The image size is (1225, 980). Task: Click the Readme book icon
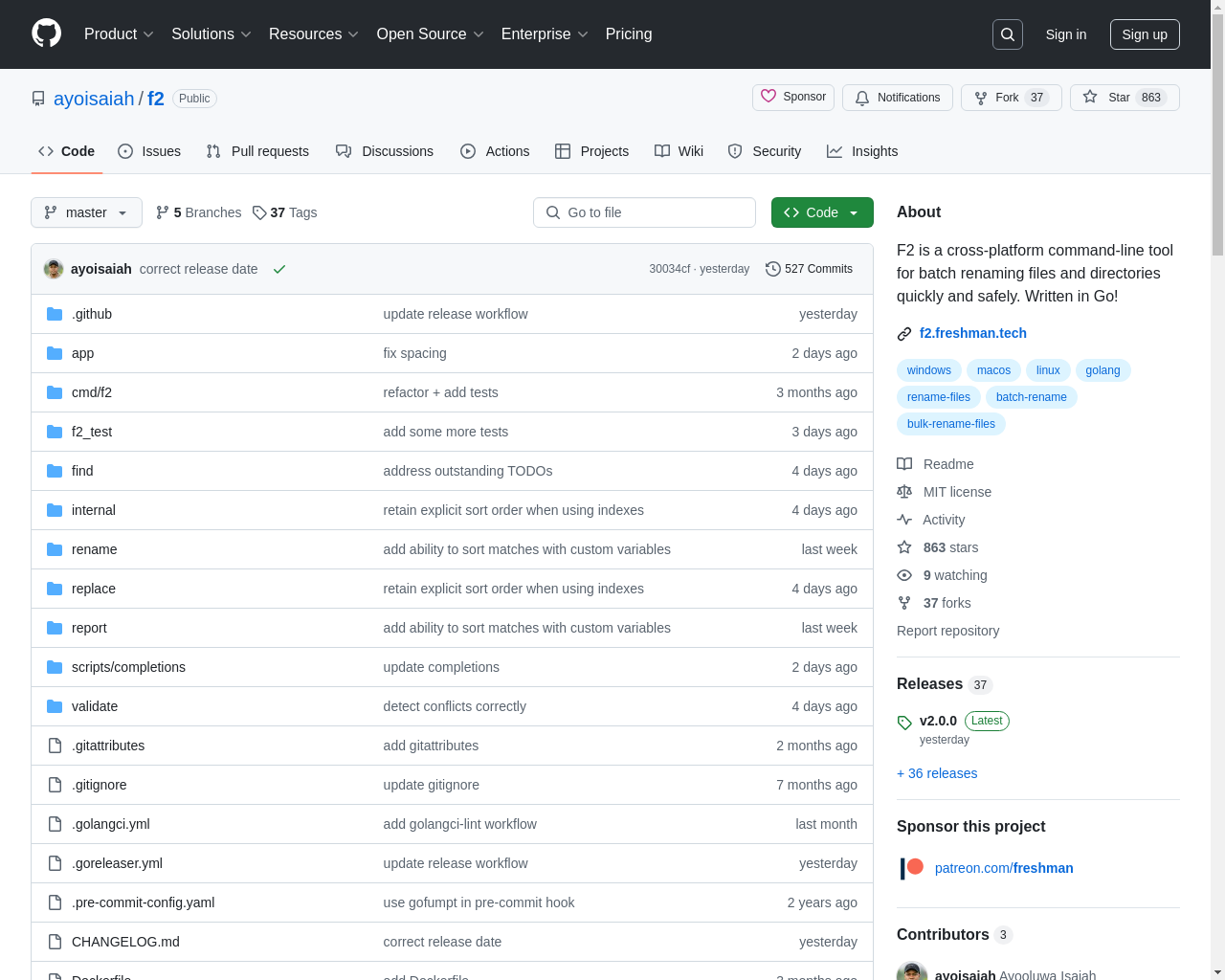(x=904, y=464)
